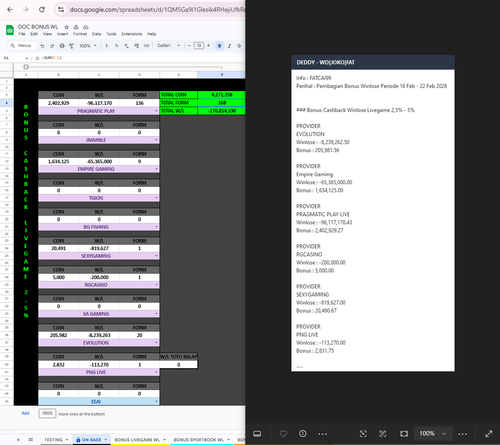Viewport: 500px width, 445px height.
Task: Open the Calibri font dropdown
Action: (x=168, y=46)
